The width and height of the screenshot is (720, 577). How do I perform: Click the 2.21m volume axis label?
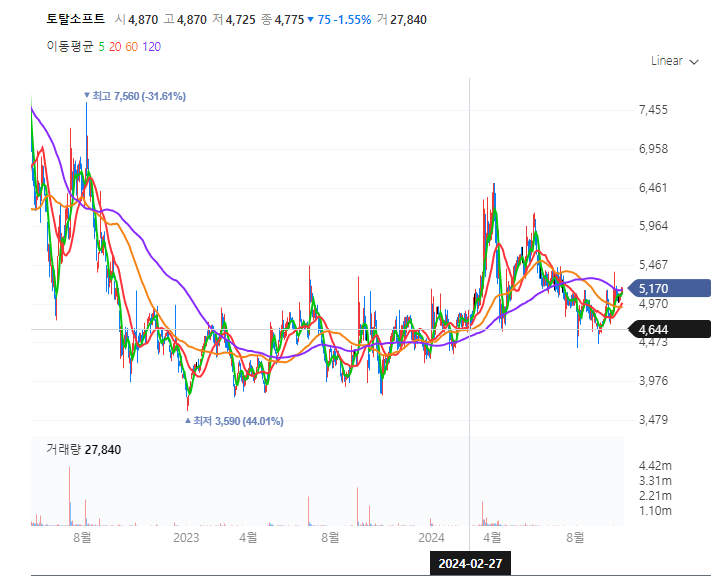coord(655,496)
